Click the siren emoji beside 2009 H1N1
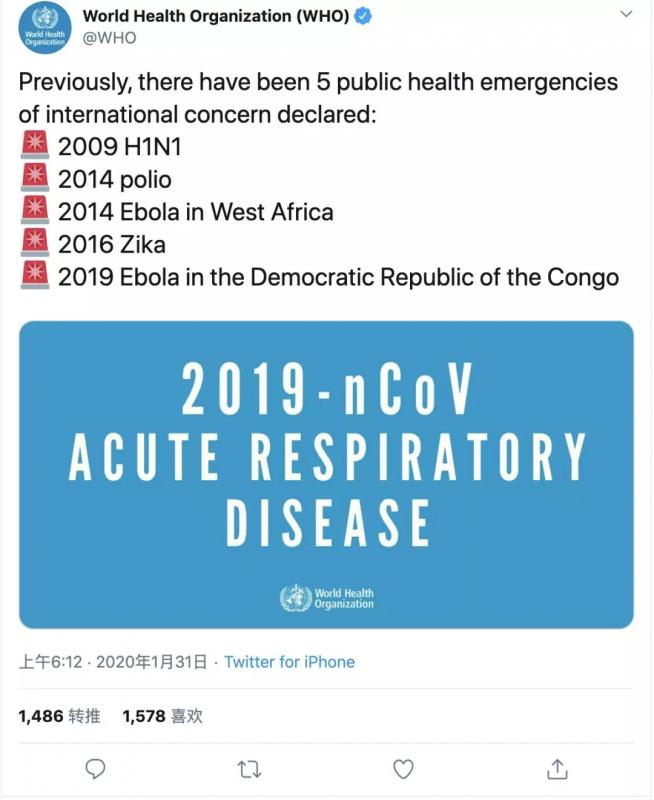Viewport: 654px width, 800px height. [35, 146]
